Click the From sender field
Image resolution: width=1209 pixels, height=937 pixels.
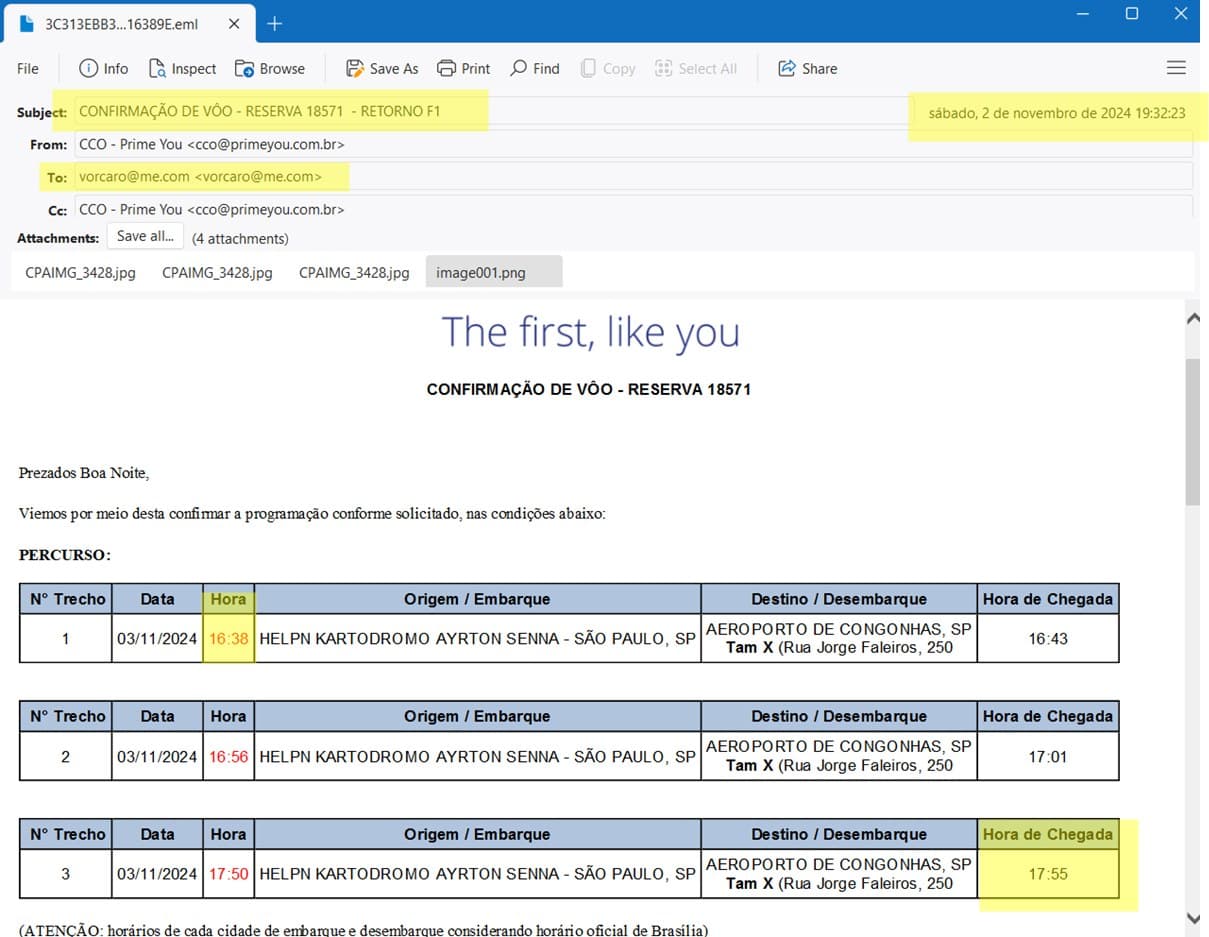pyautogui.click(x=212, y=144)
